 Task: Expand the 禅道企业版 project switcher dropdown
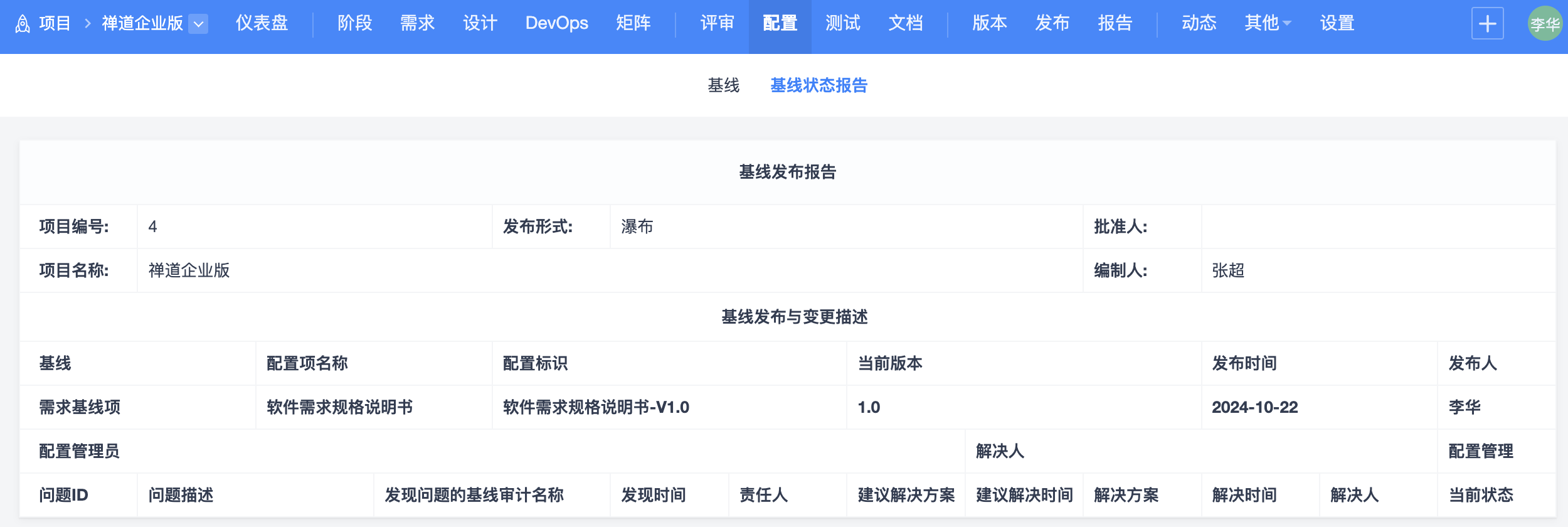click(x=198, y=24)
